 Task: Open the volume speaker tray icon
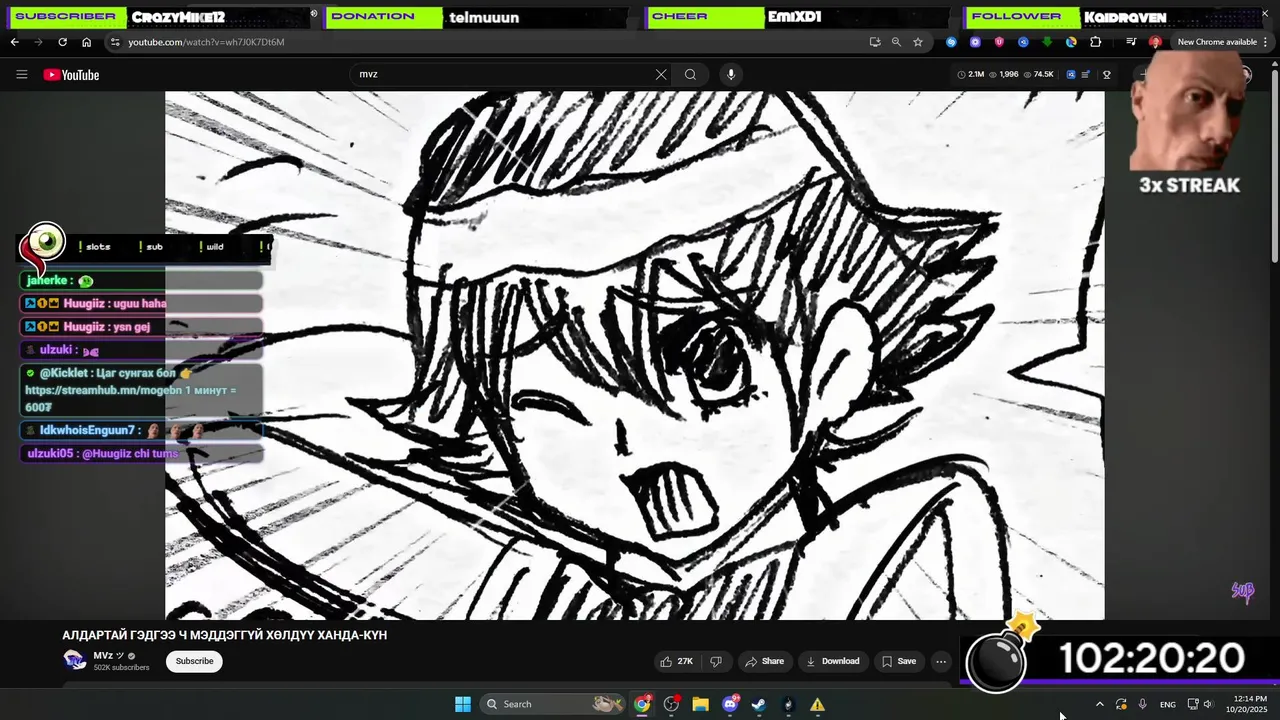(x=1208, y=704)
